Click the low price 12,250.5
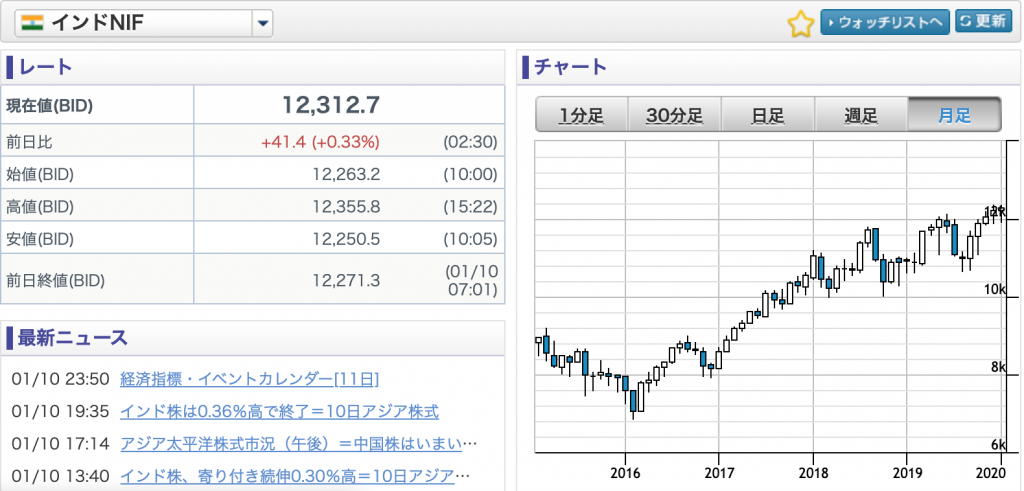 [346, 239]
